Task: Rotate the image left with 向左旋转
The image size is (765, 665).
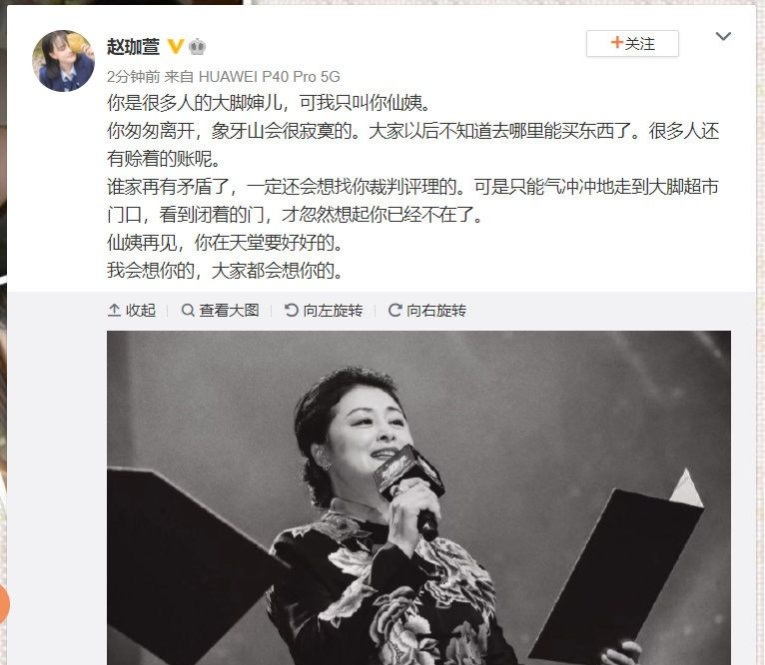Action: pyautogui.click(x=323, y=310)
